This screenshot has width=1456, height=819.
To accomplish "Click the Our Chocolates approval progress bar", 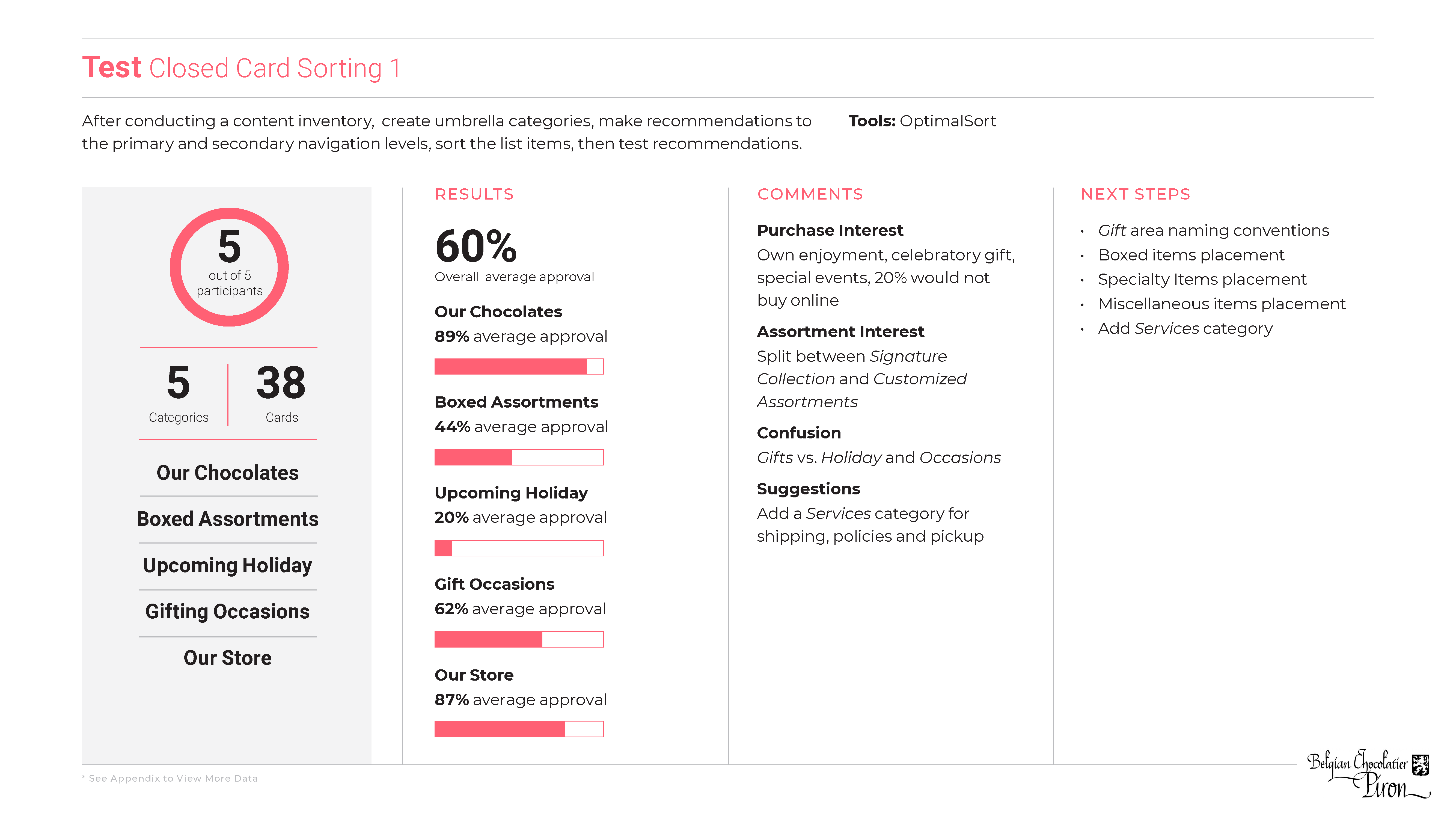I will coord(518,366).
